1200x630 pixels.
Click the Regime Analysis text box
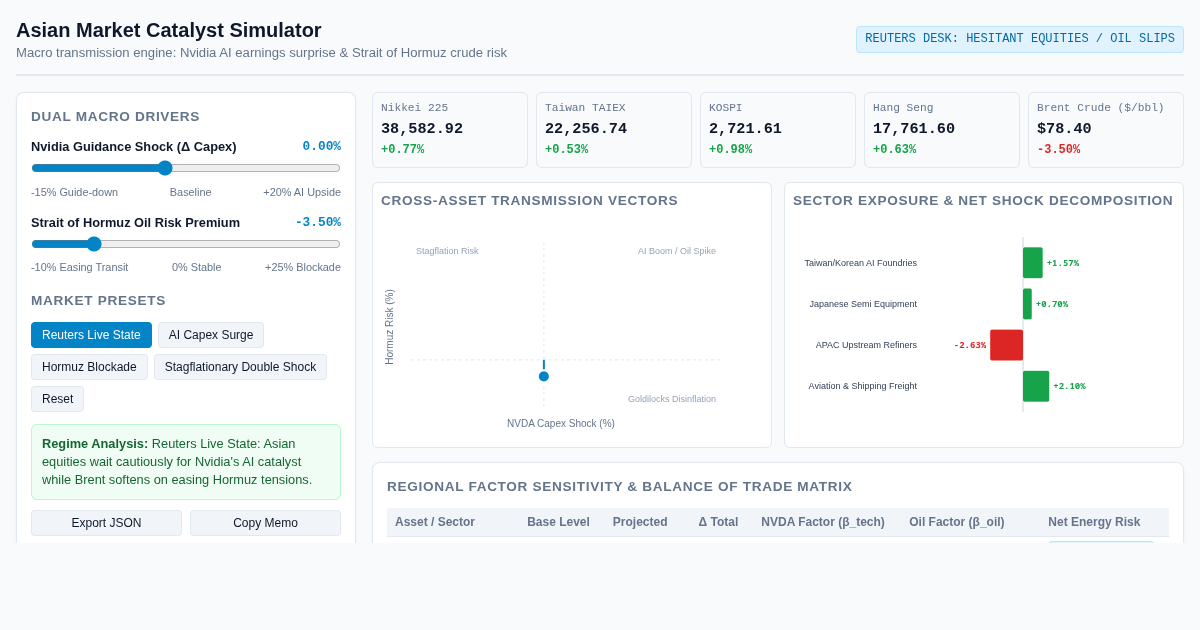(186, 462)
